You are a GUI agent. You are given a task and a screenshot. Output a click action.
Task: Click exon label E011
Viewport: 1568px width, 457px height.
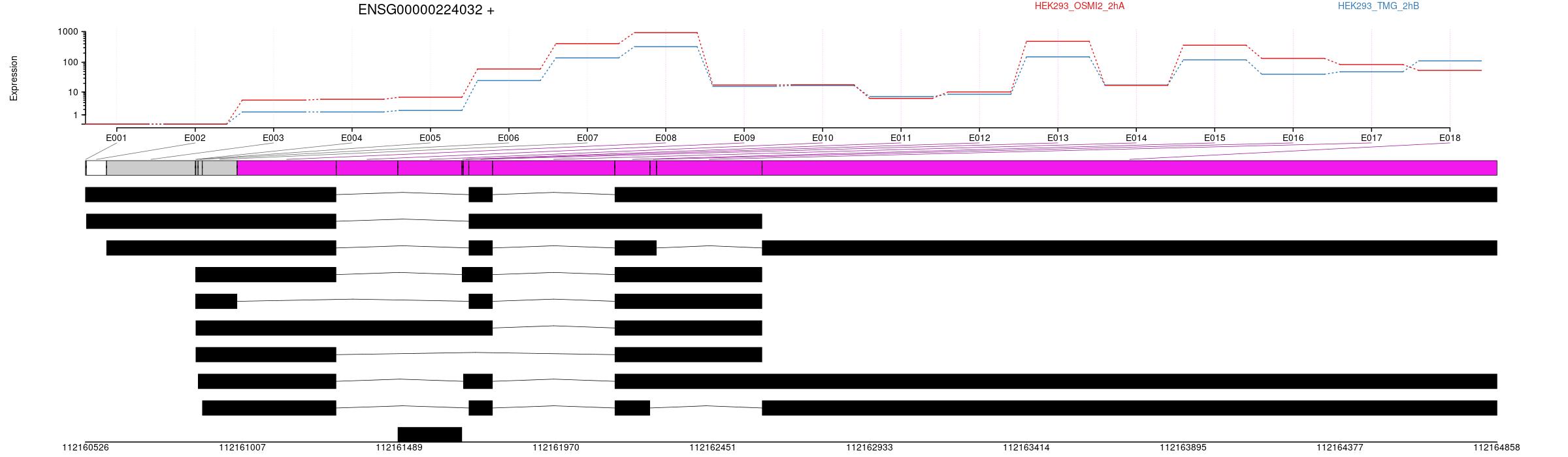(x=901, y=138)
